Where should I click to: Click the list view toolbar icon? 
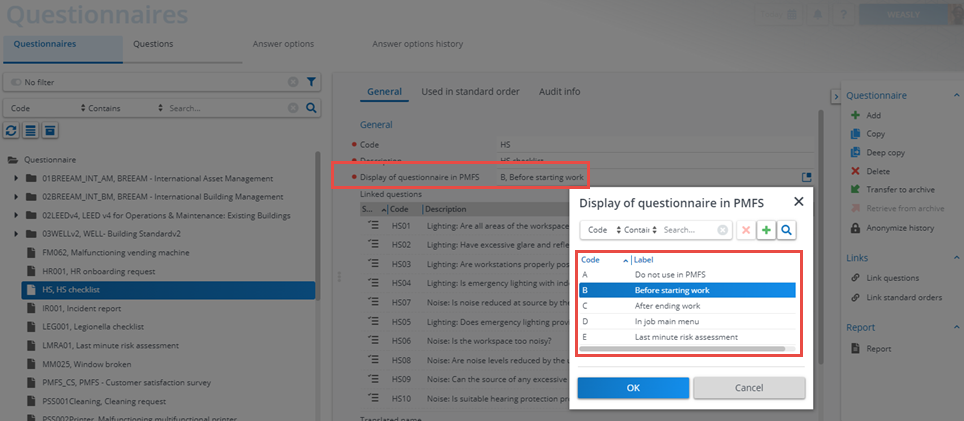click(x=30, y=131)
